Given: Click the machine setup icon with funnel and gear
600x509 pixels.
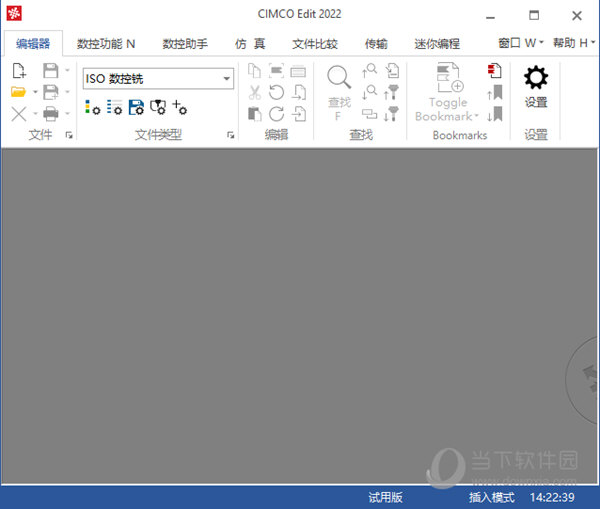Looking at the screenshot, I should 158,108.
